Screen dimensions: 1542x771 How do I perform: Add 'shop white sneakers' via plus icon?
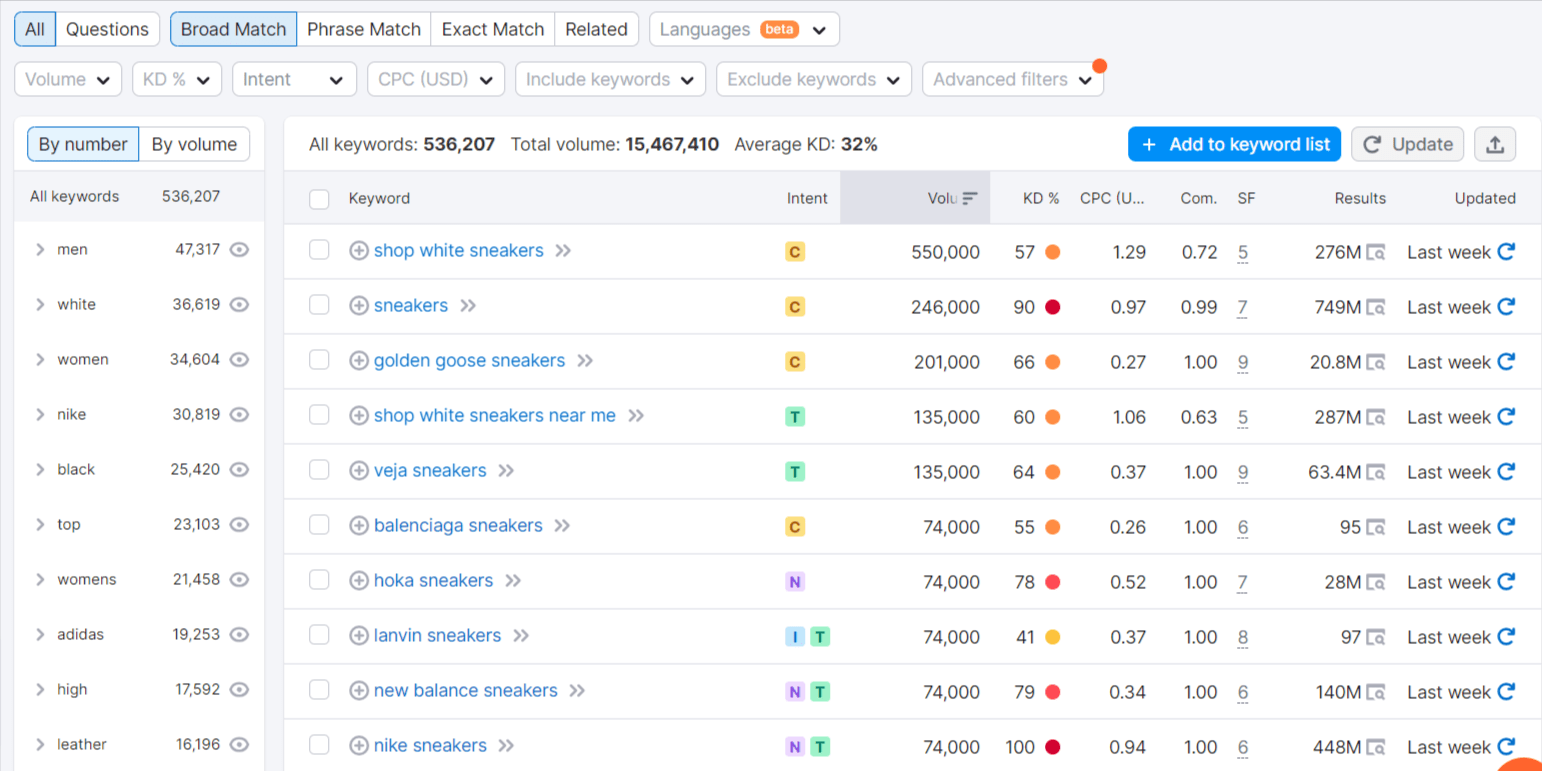358,251
